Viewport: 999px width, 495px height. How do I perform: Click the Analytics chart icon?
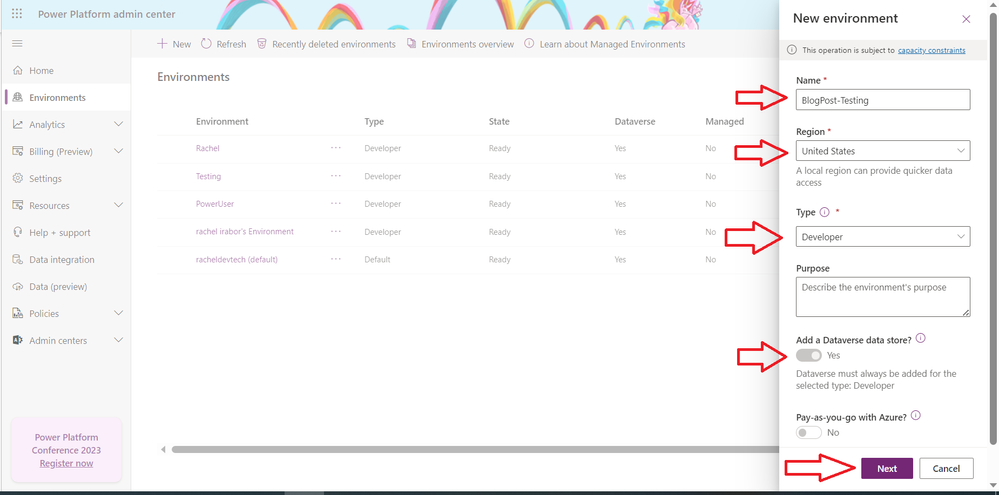pyautogui.click(x=18, y=124)
